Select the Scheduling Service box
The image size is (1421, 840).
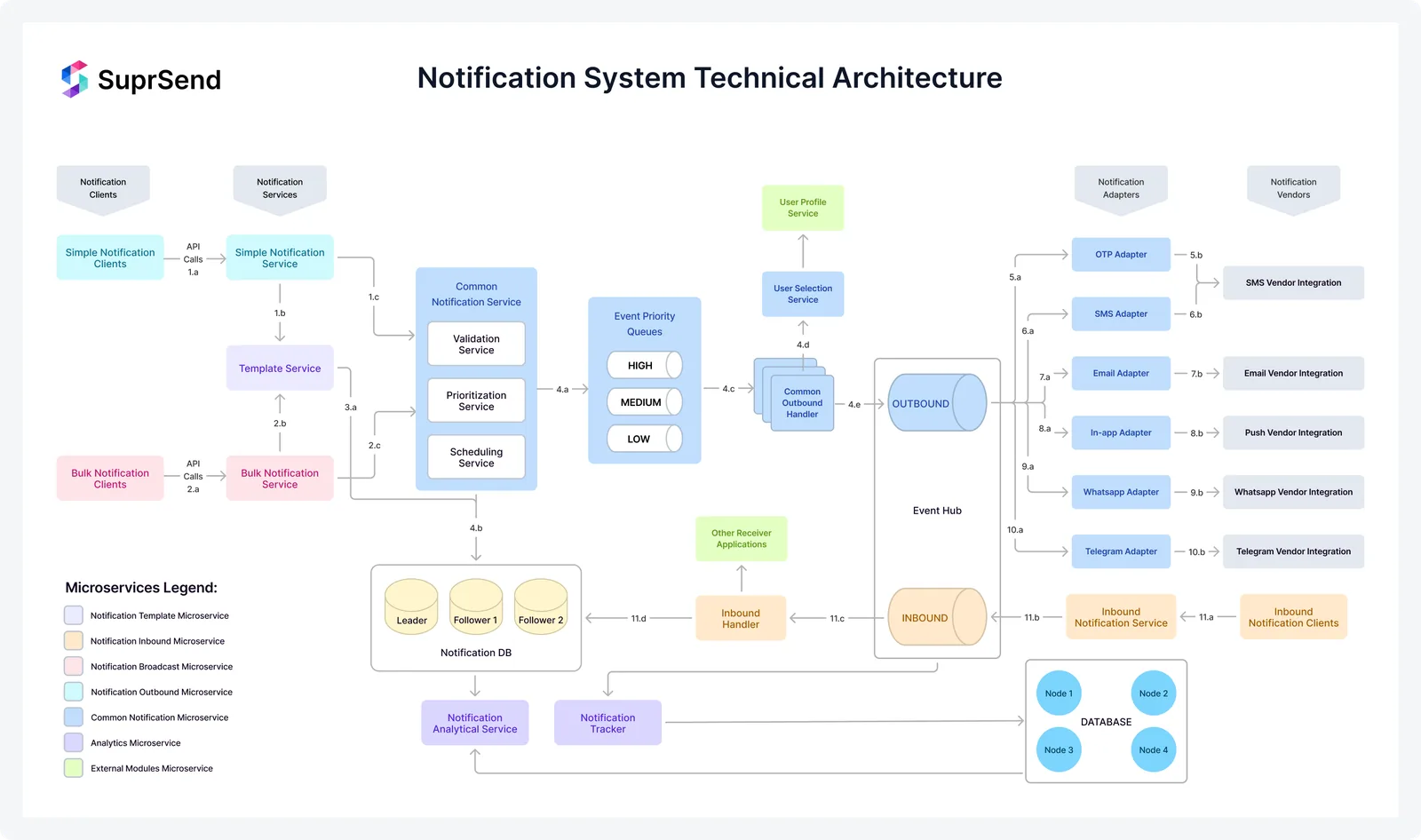[x=476, y=457]
